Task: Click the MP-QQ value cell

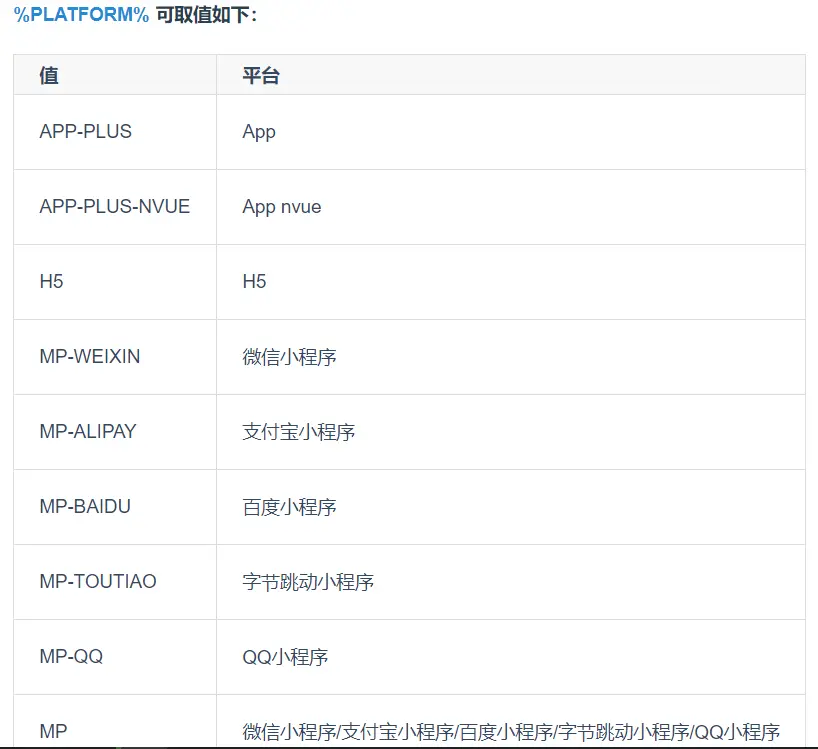Action: [x=115, y=657]
